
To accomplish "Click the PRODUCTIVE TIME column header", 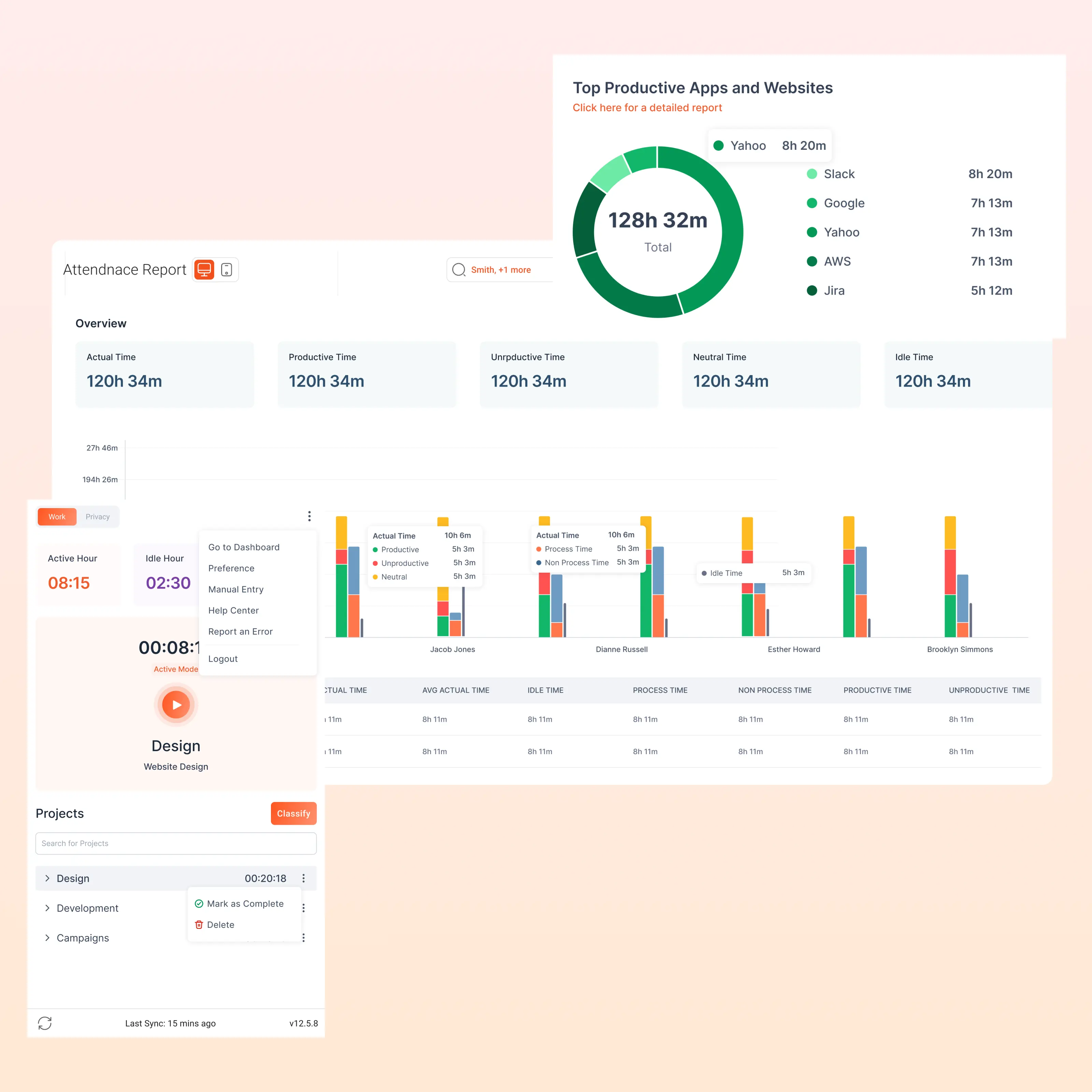I will point(877,690).
